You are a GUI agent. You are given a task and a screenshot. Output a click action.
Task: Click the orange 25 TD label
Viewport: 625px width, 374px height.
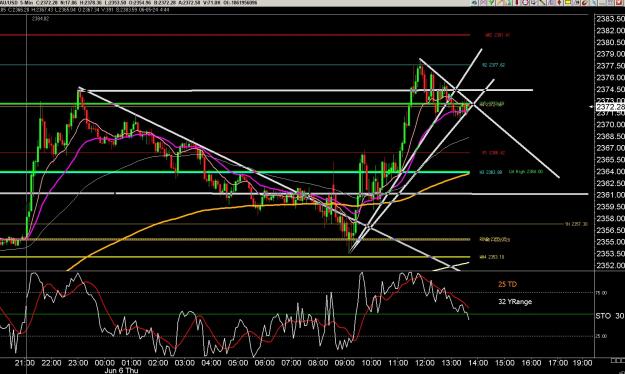pyautogui.click(x=507, y=284)
